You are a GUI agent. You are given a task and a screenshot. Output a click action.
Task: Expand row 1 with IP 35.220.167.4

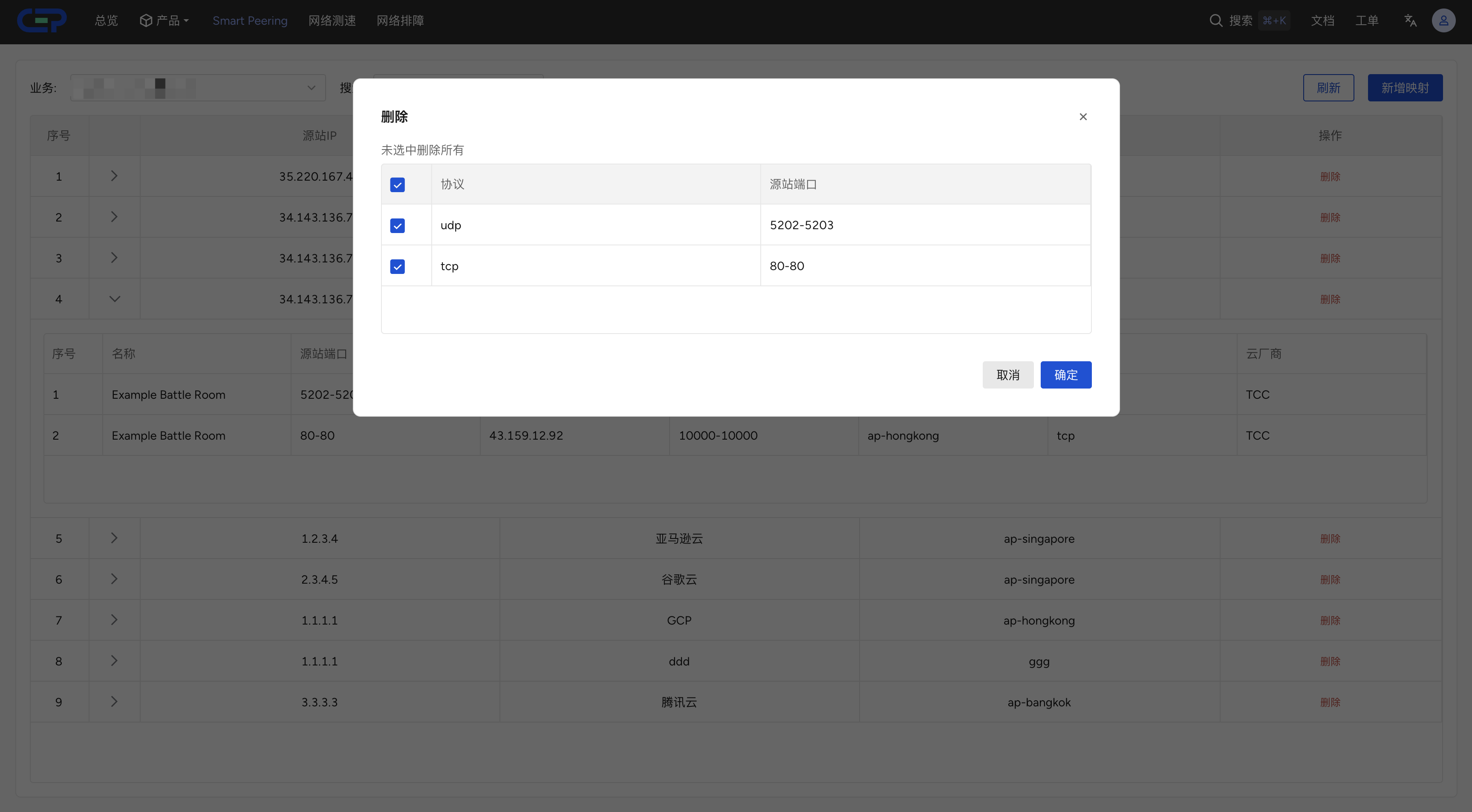114,176
